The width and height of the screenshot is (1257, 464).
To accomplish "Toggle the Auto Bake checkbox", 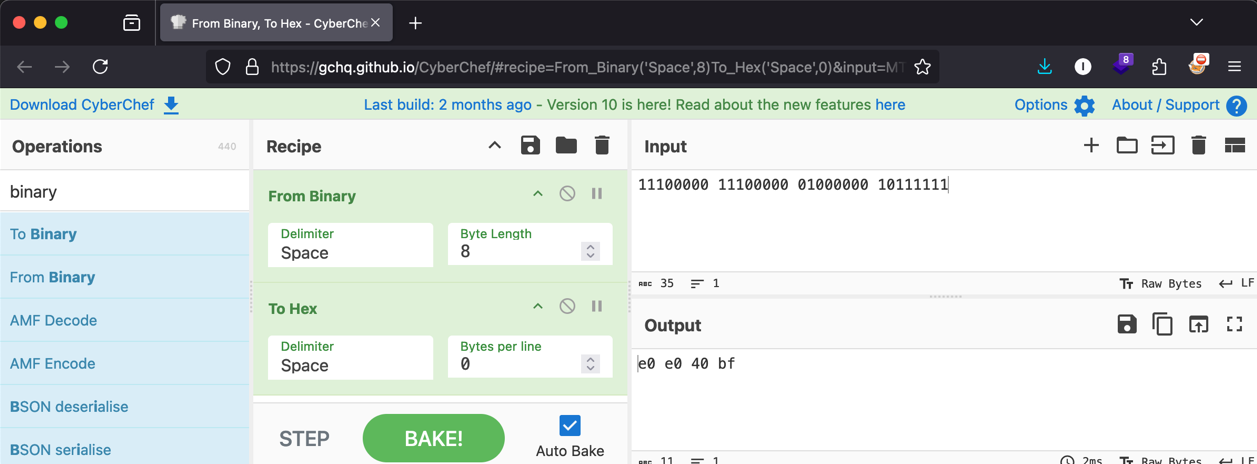I will tap(570, 425).
